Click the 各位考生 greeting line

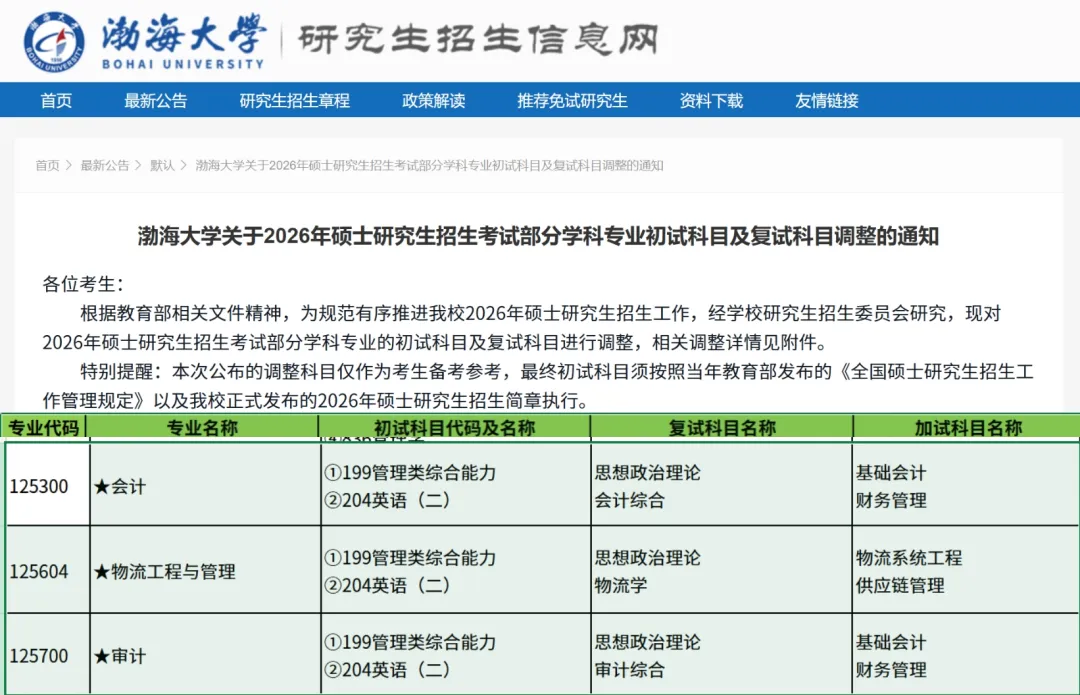83,284
